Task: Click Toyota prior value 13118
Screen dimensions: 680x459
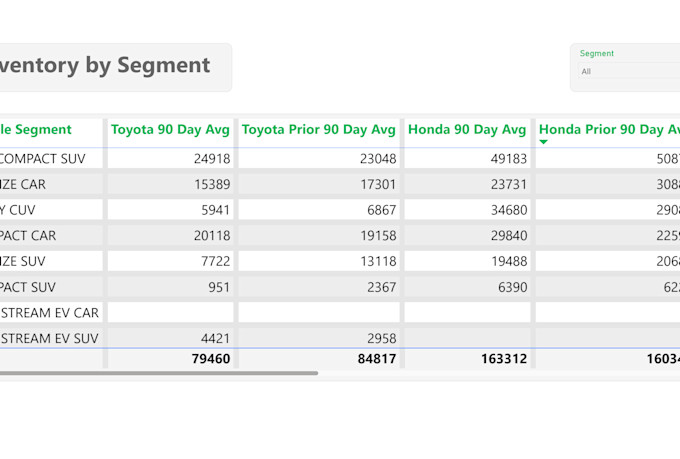Action: click(378, 261)
